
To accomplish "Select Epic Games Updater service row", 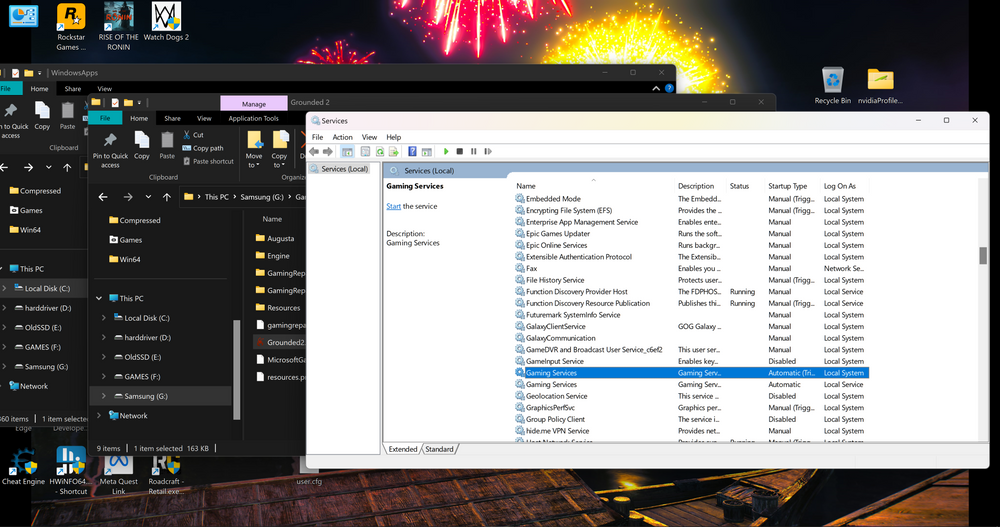I will point(691,234).
